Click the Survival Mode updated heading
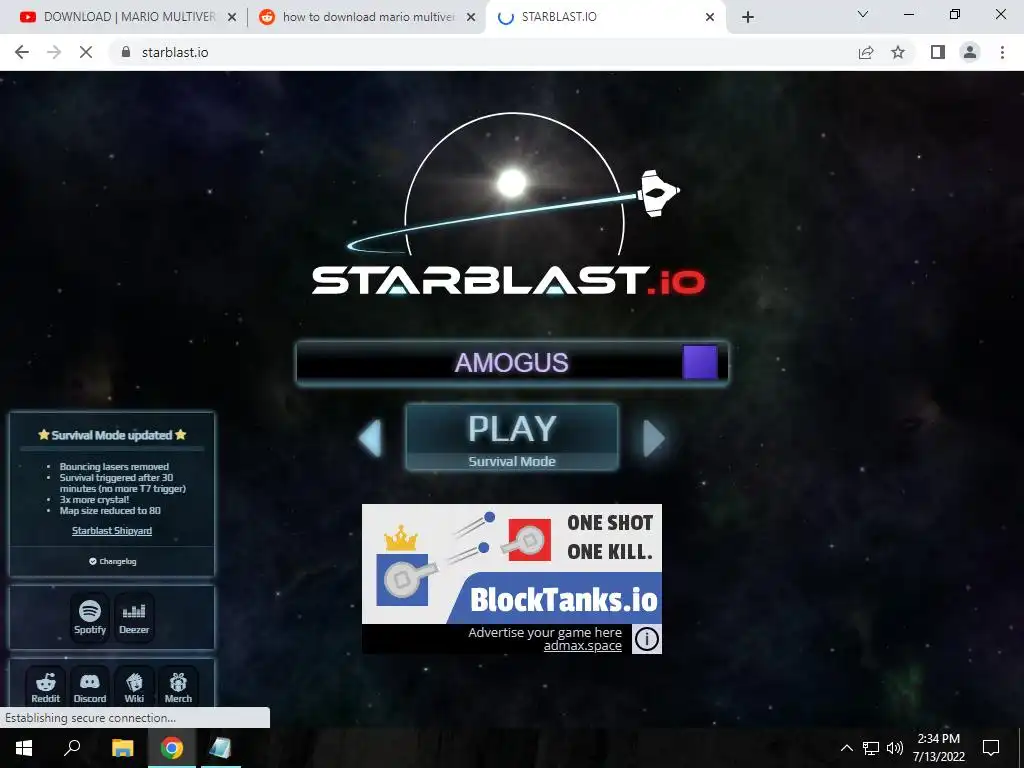 point(112,435)
